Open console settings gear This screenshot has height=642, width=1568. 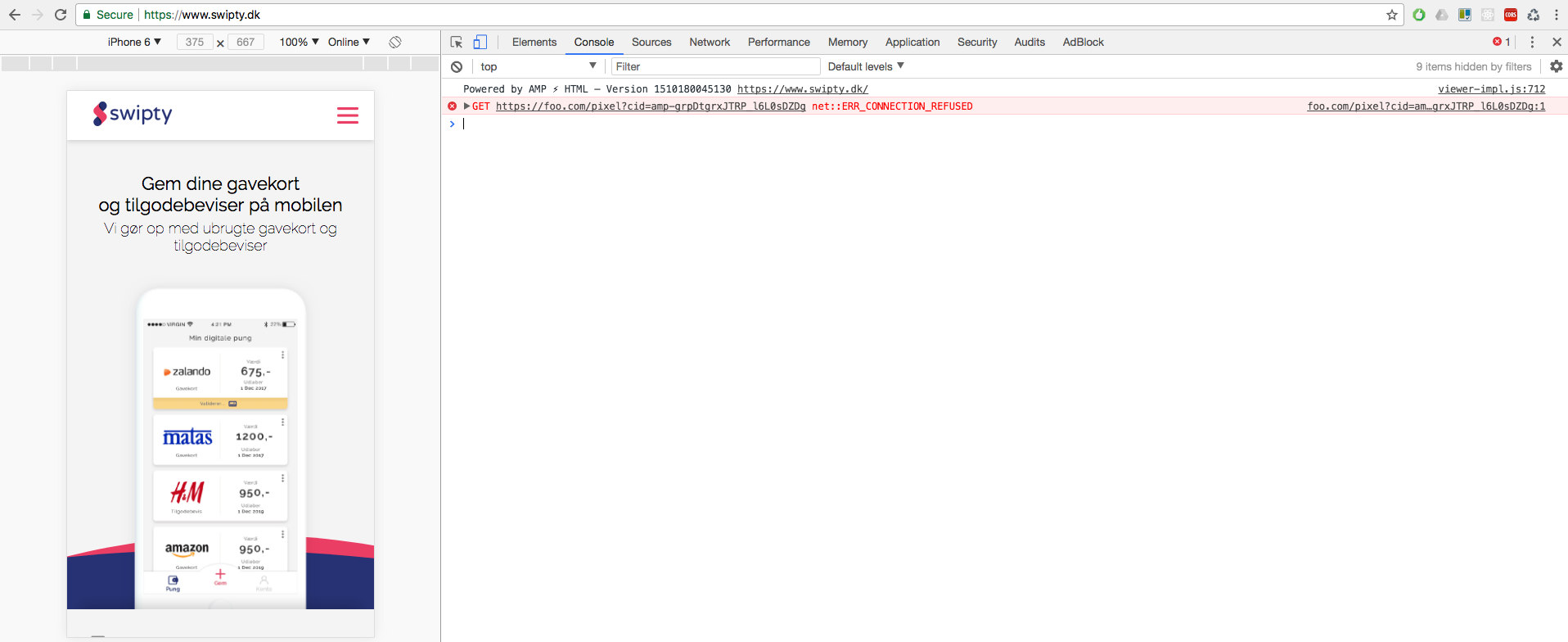[1557, 66]
